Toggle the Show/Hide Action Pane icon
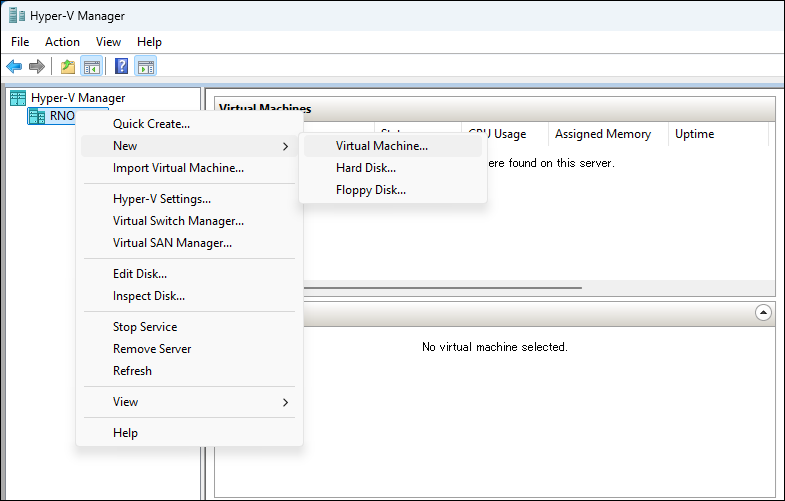 (146, 66)
